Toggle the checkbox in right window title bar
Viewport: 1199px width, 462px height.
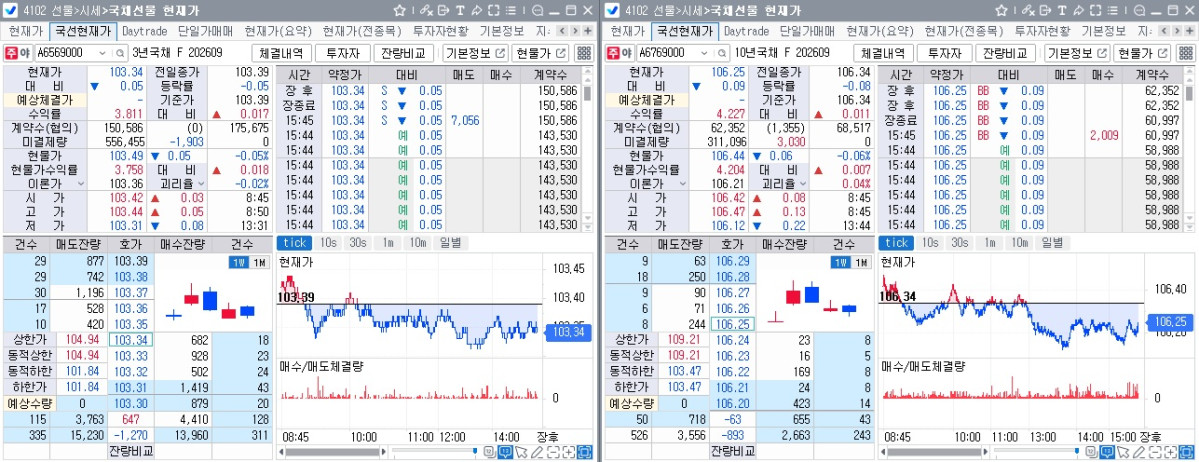tap(612, 10)
